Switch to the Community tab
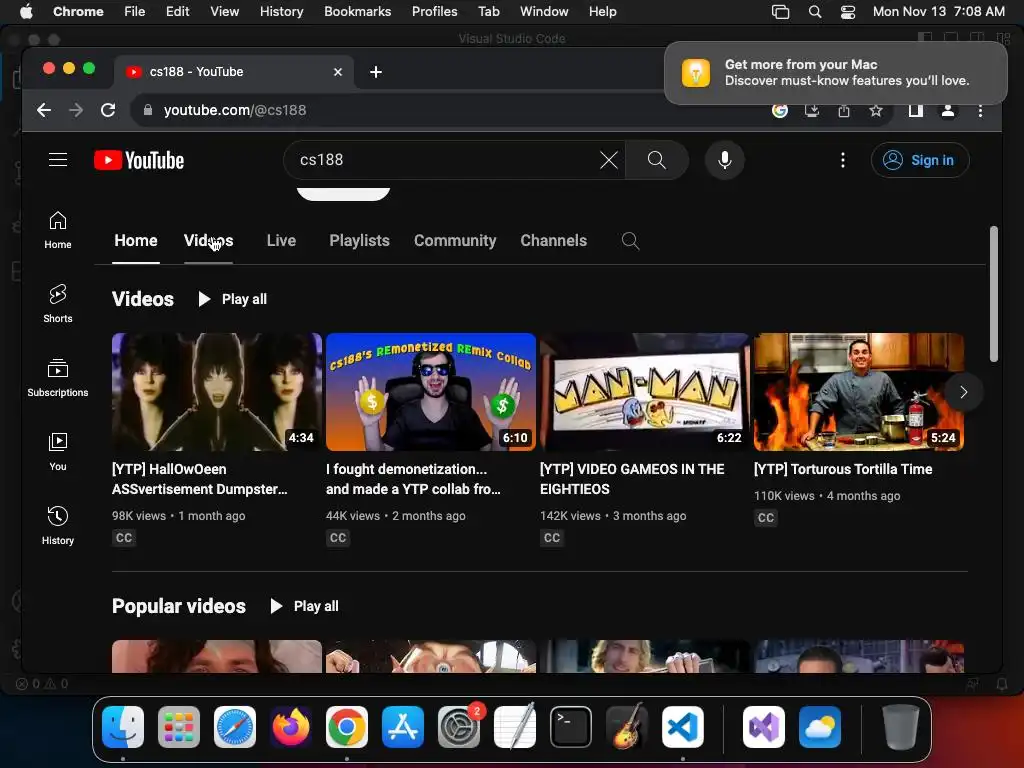 click(x=455, y=240)
